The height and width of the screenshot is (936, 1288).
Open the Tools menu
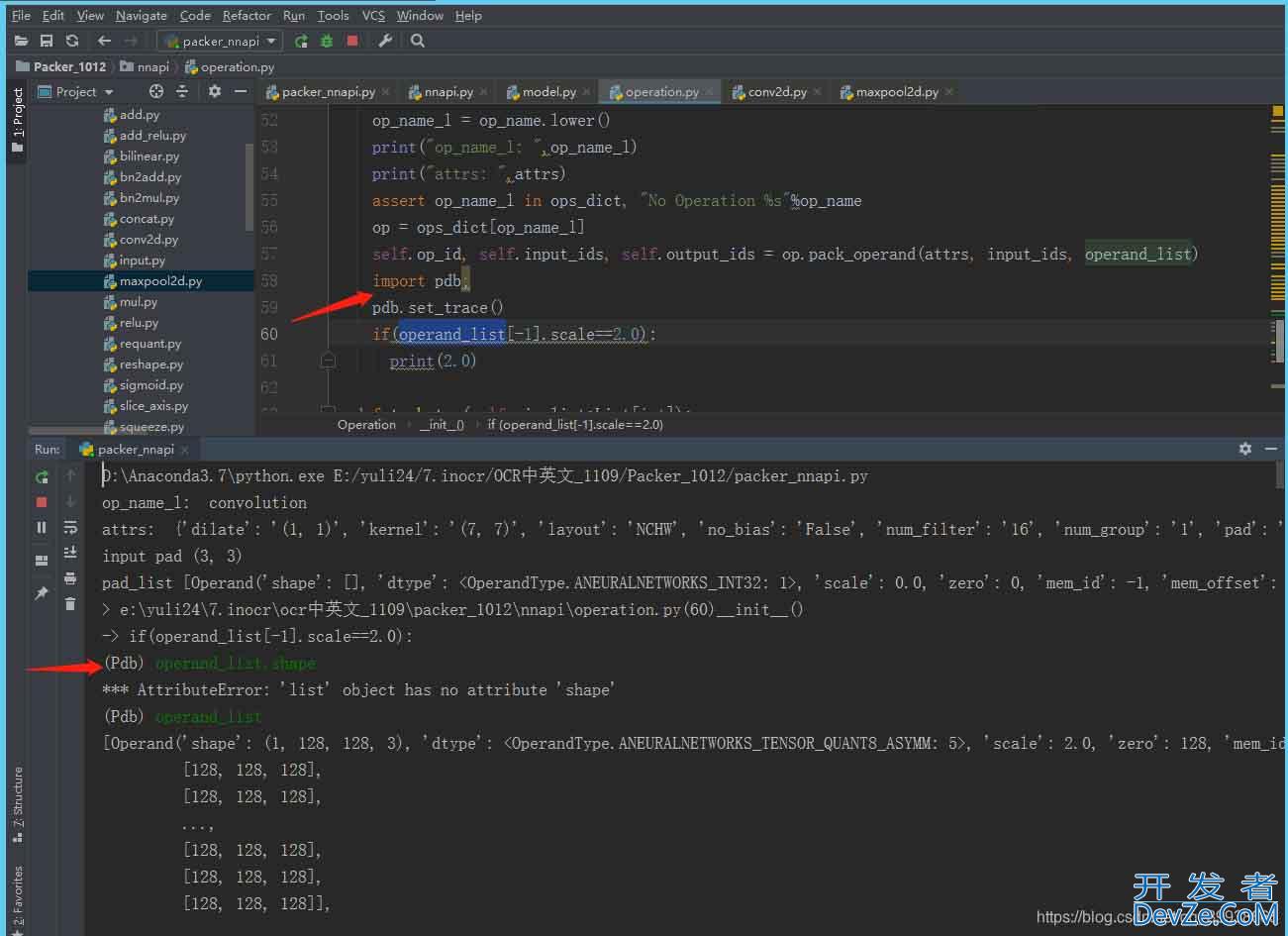pos(334,15)
